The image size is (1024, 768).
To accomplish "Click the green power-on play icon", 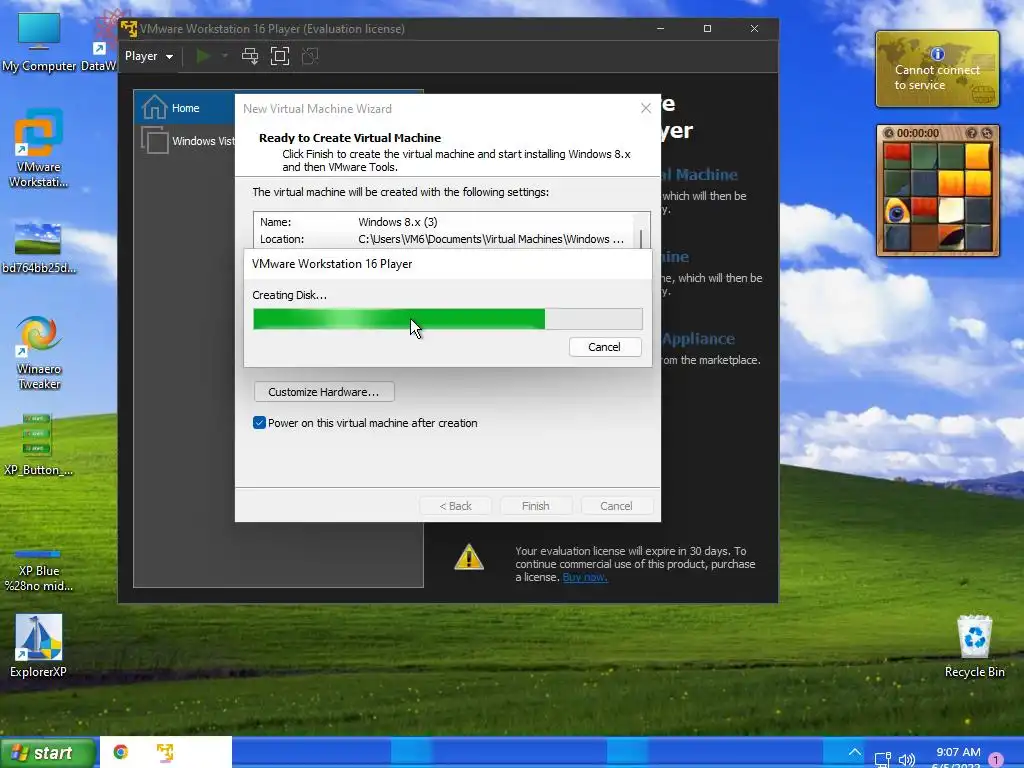I will click(x=203, y=56).
